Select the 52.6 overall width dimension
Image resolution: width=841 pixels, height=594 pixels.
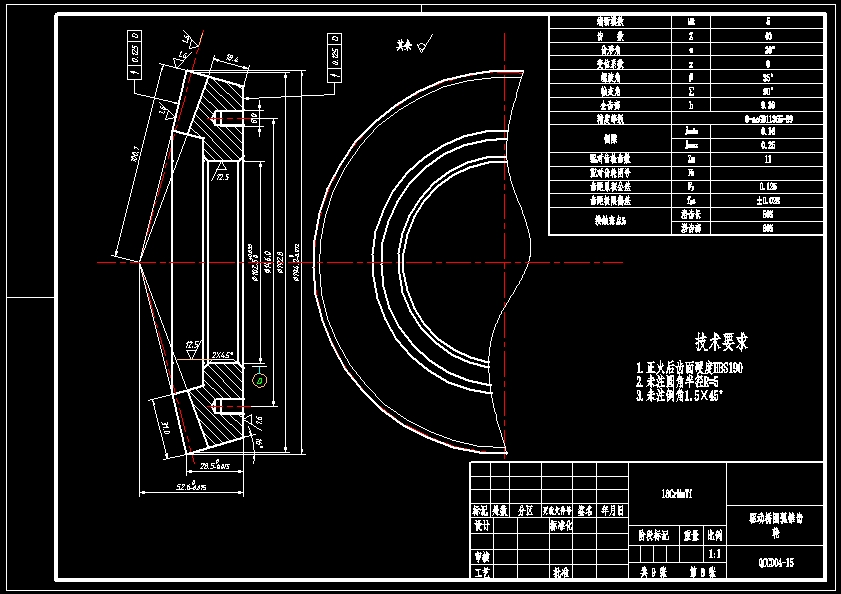pos(191,486)
